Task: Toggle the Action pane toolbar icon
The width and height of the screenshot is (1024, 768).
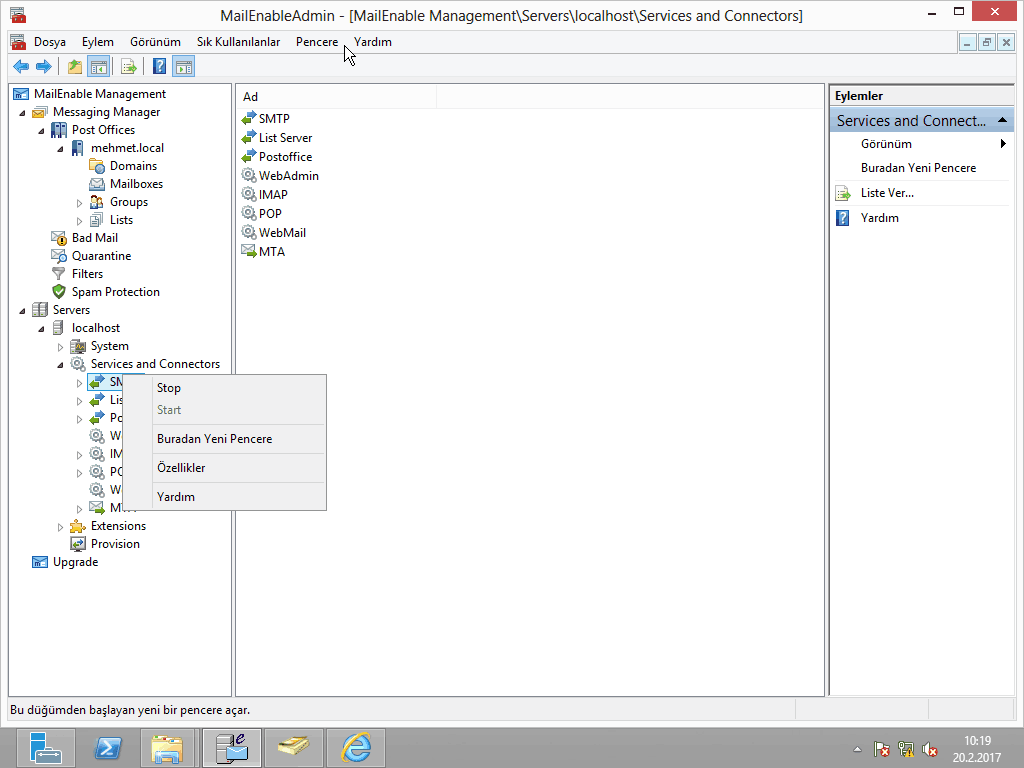Action: point(184,66)
